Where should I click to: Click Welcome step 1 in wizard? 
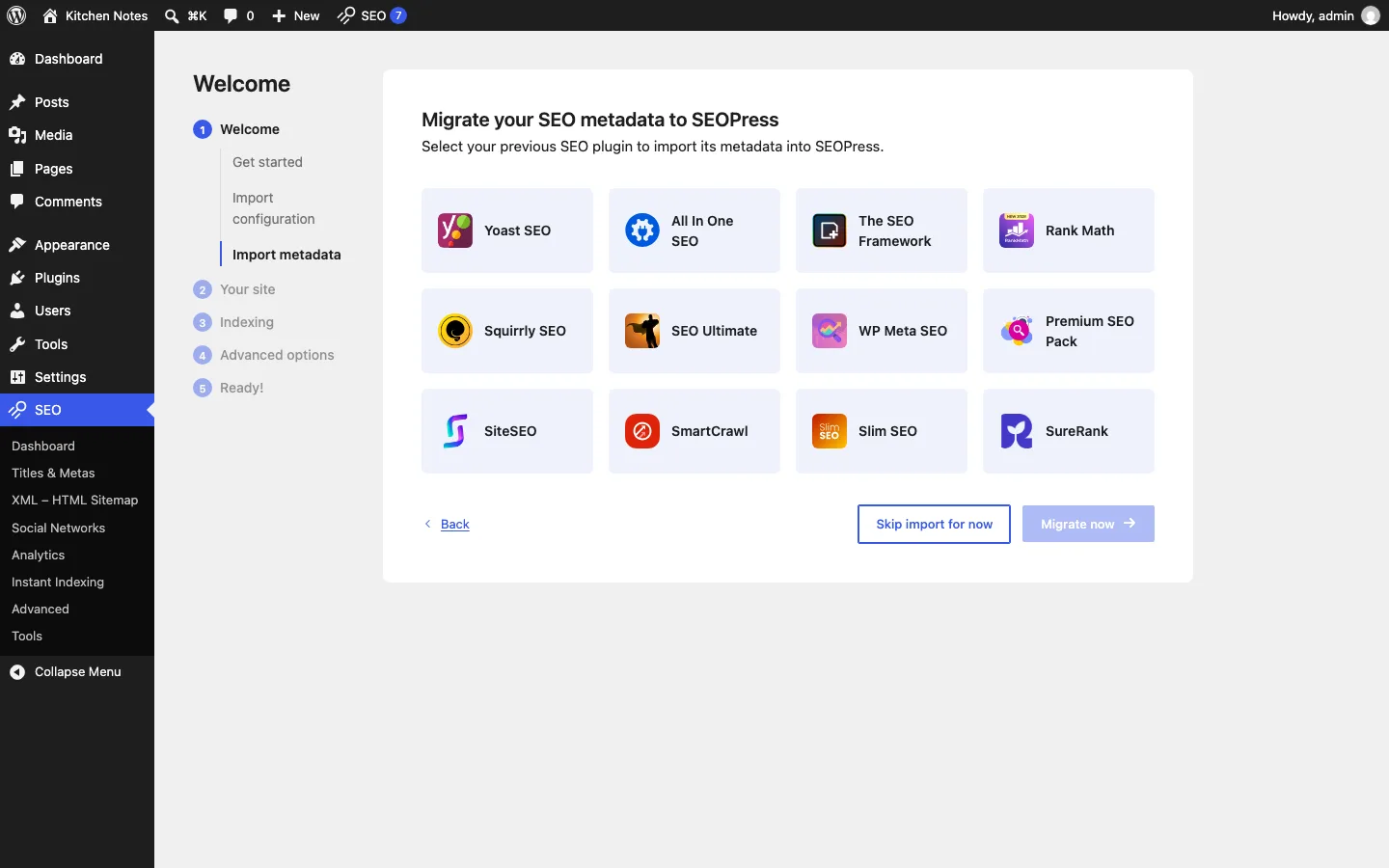tap(236, 129)
